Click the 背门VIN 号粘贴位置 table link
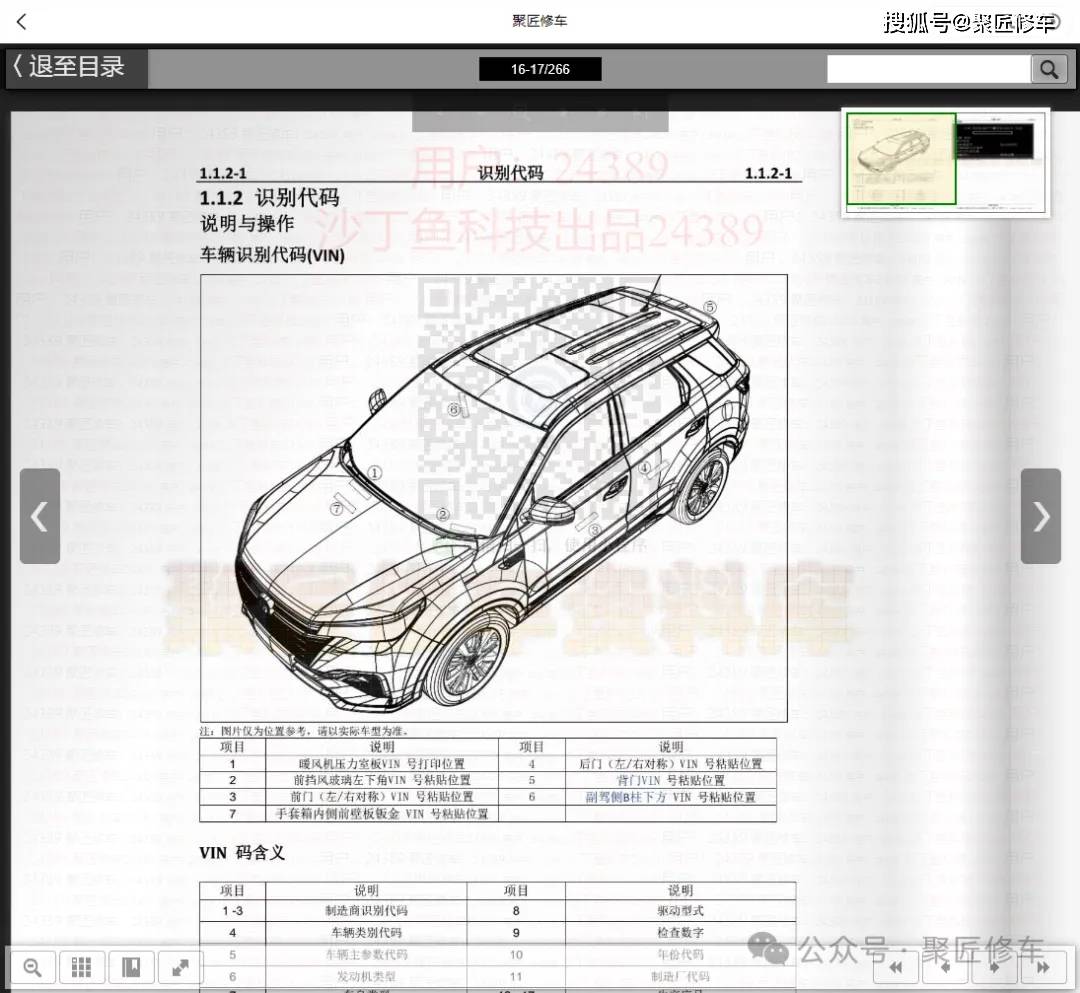 pyautogui.click(x=670, y=780)
